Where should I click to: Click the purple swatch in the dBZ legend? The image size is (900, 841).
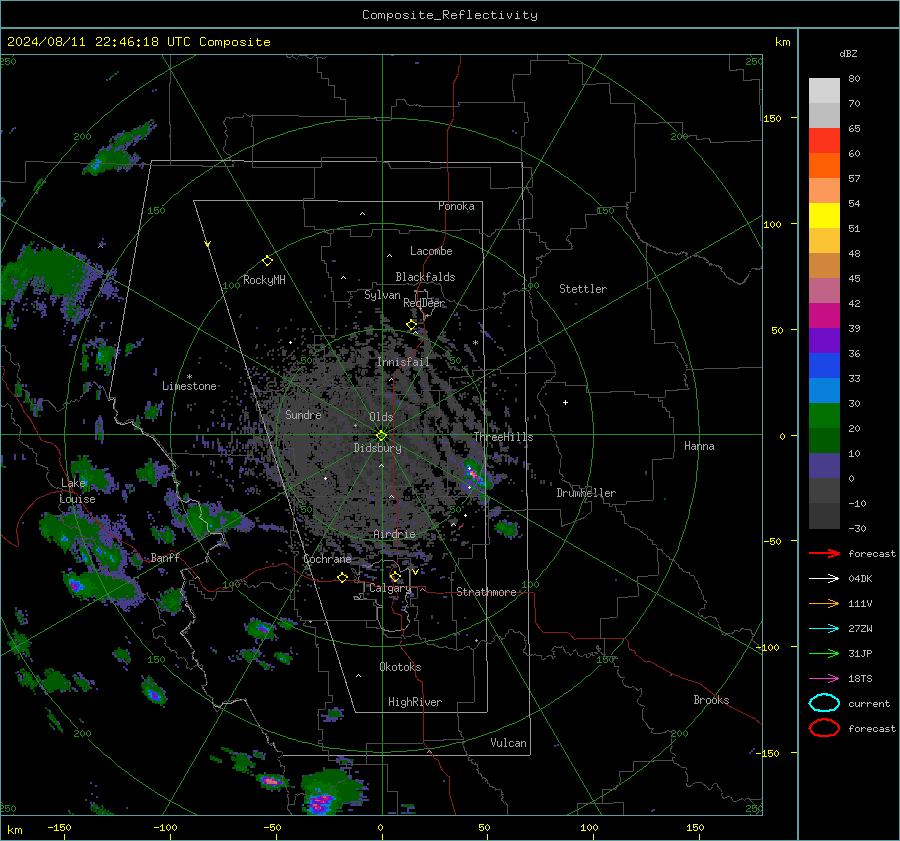click(824, 340)
